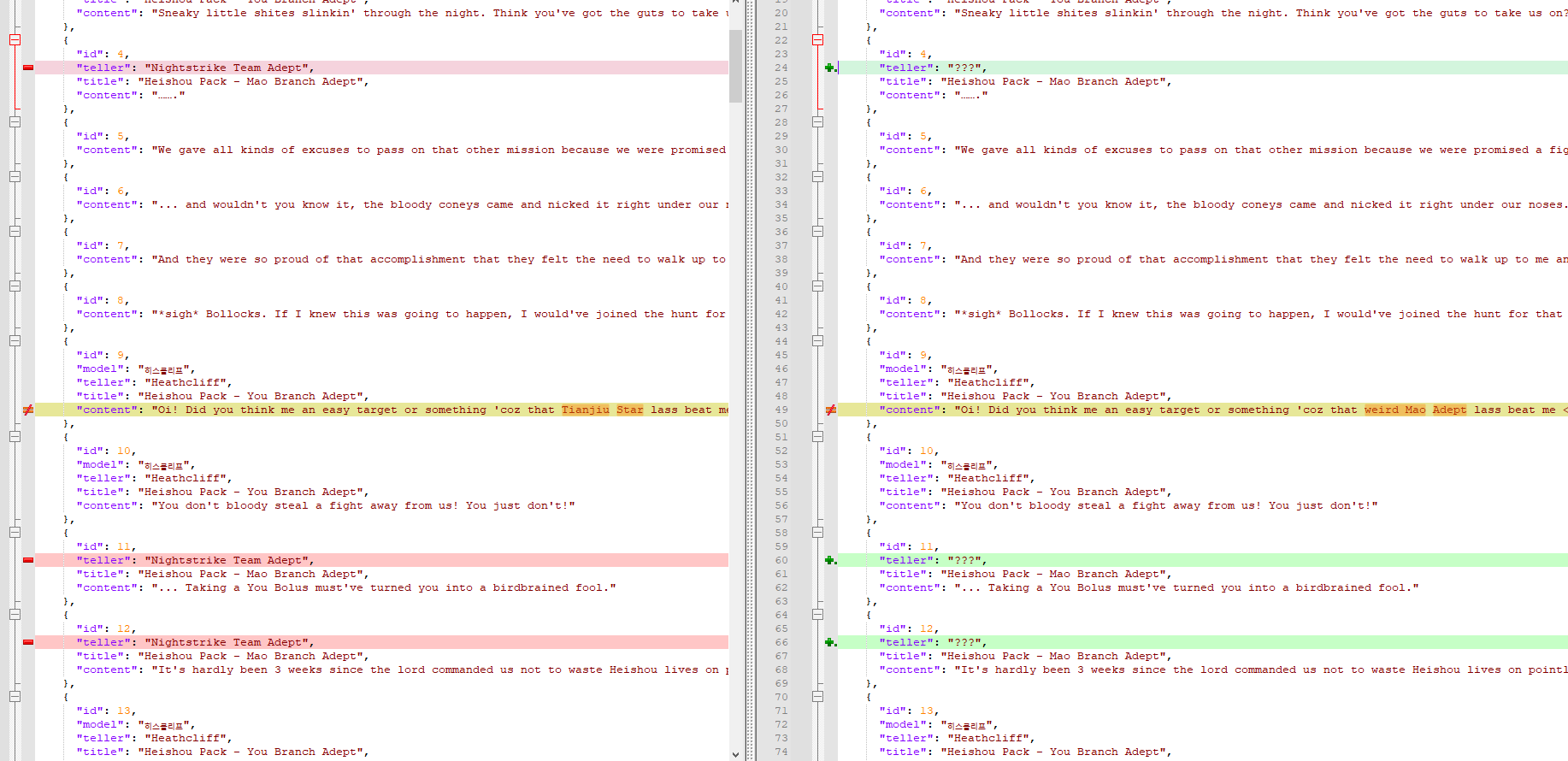Collapse the fold at line 51 in right pane
Viewport: 1568px width, 761px height.
coord(817,437)
